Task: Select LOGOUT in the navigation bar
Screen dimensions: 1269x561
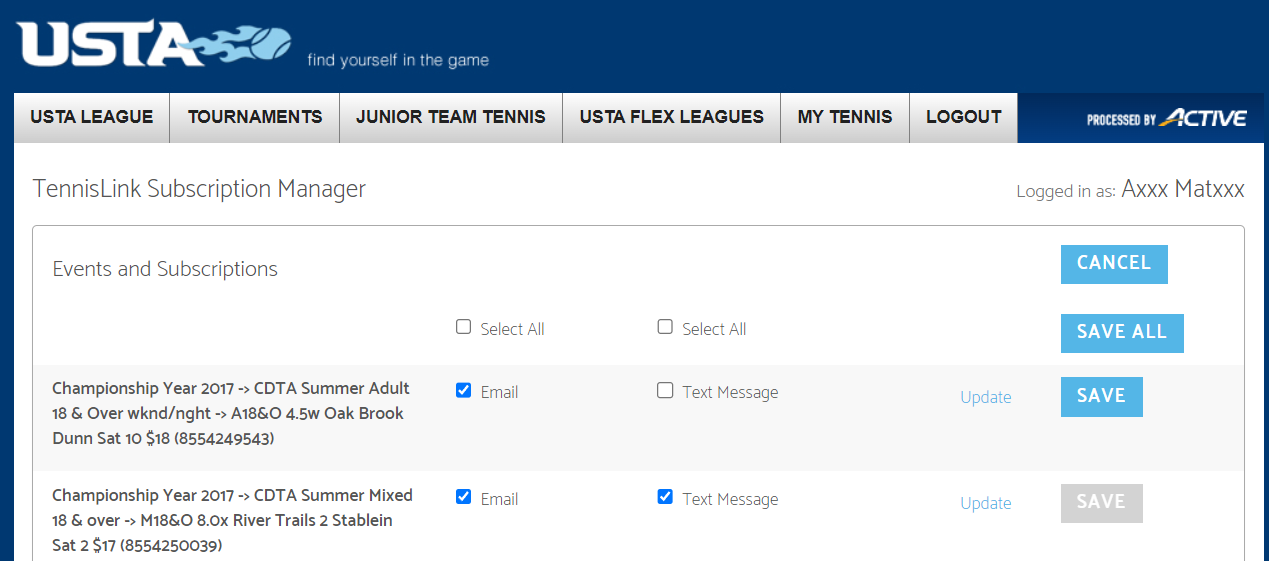Action: click(x=964, y=118)
